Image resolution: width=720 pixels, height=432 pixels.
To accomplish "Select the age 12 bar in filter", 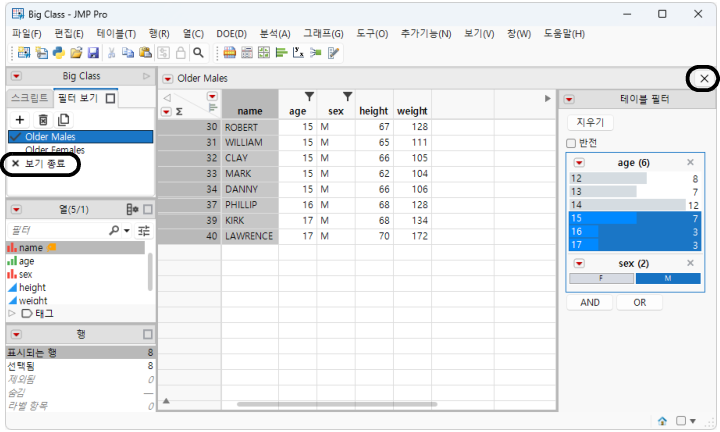I will (634, 178).
